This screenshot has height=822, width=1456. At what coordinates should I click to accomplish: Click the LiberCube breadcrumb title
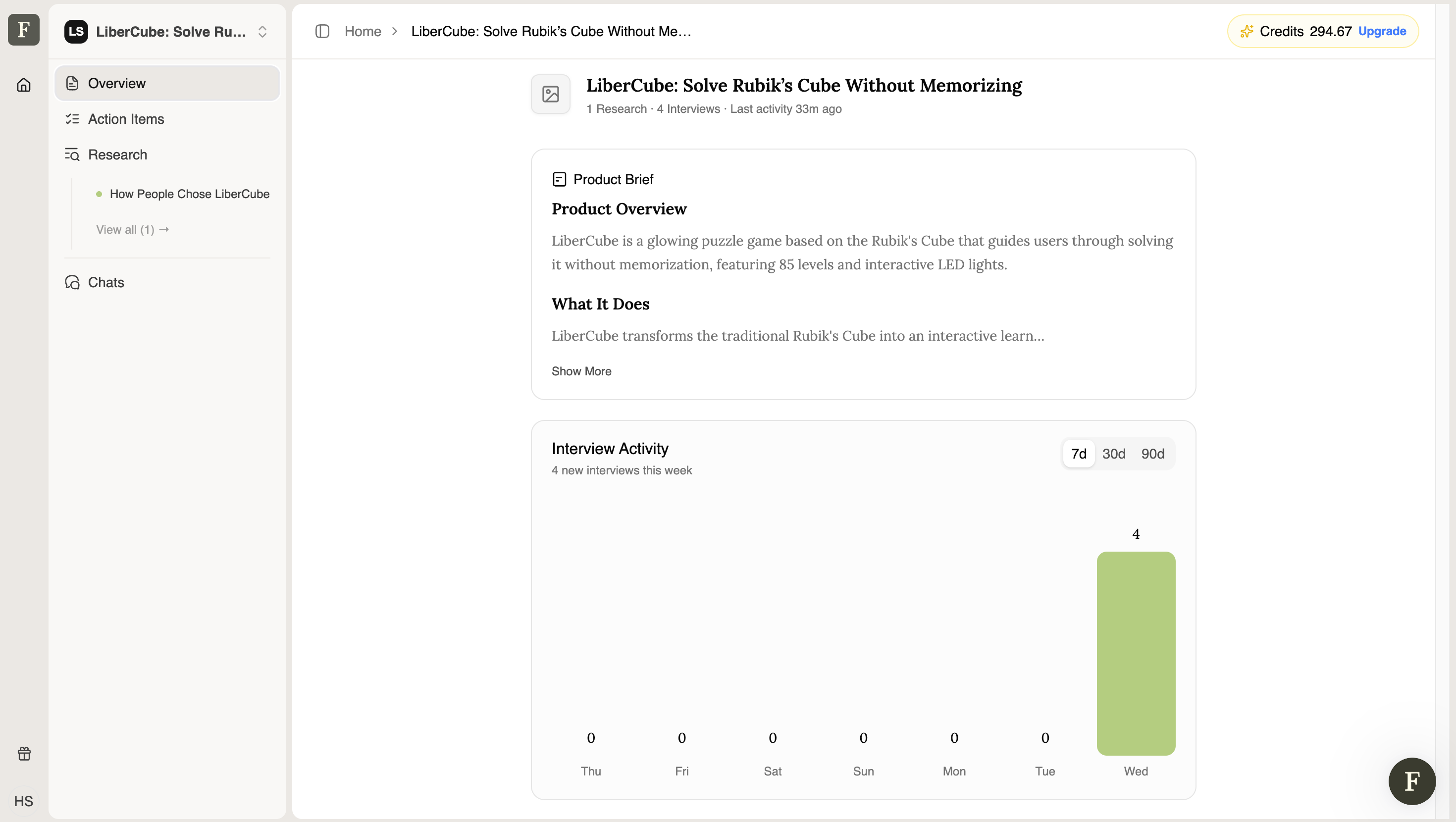551,31
